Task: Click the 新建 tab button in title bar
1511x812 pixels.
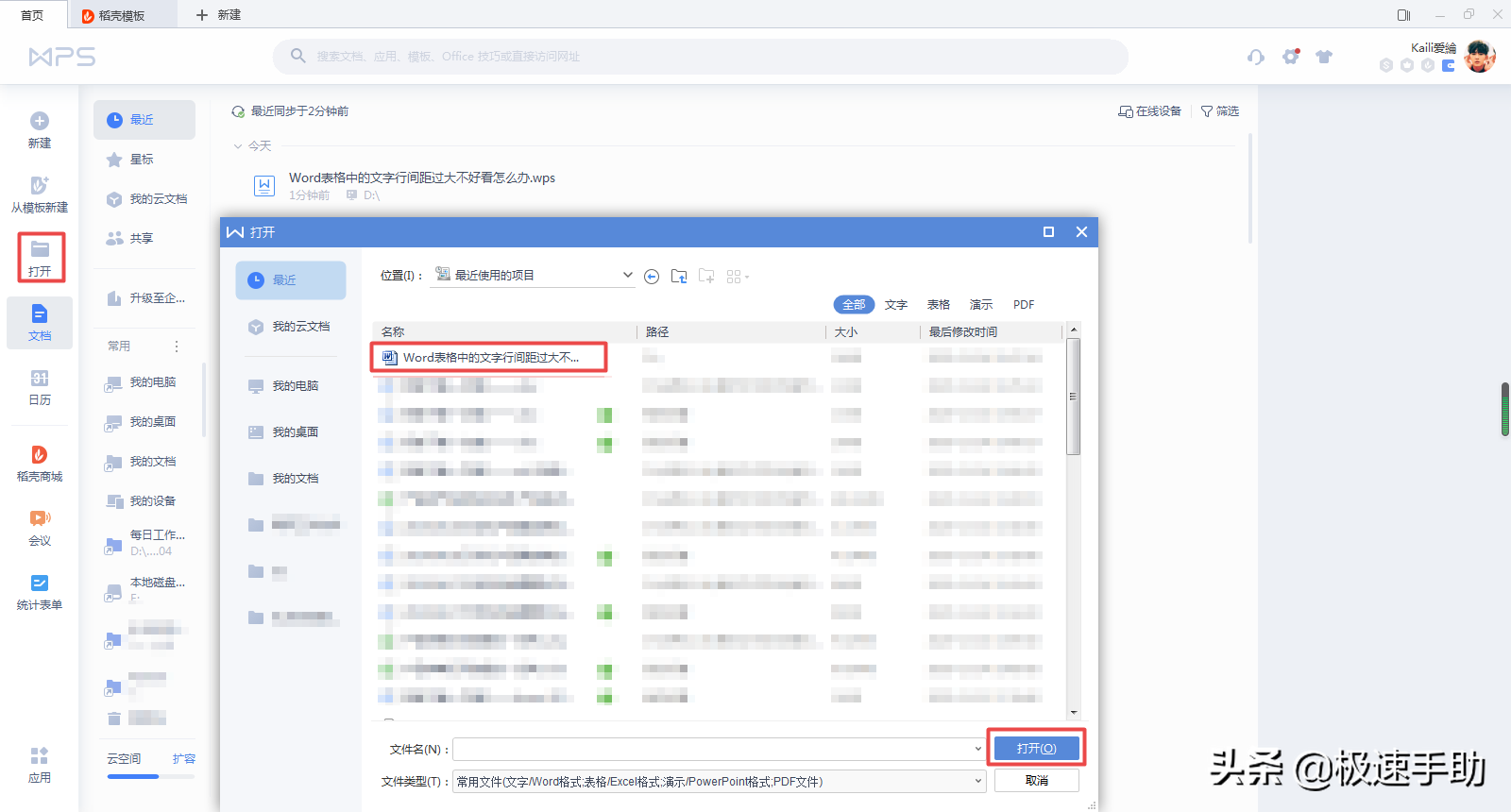Action: pos(218,15)
